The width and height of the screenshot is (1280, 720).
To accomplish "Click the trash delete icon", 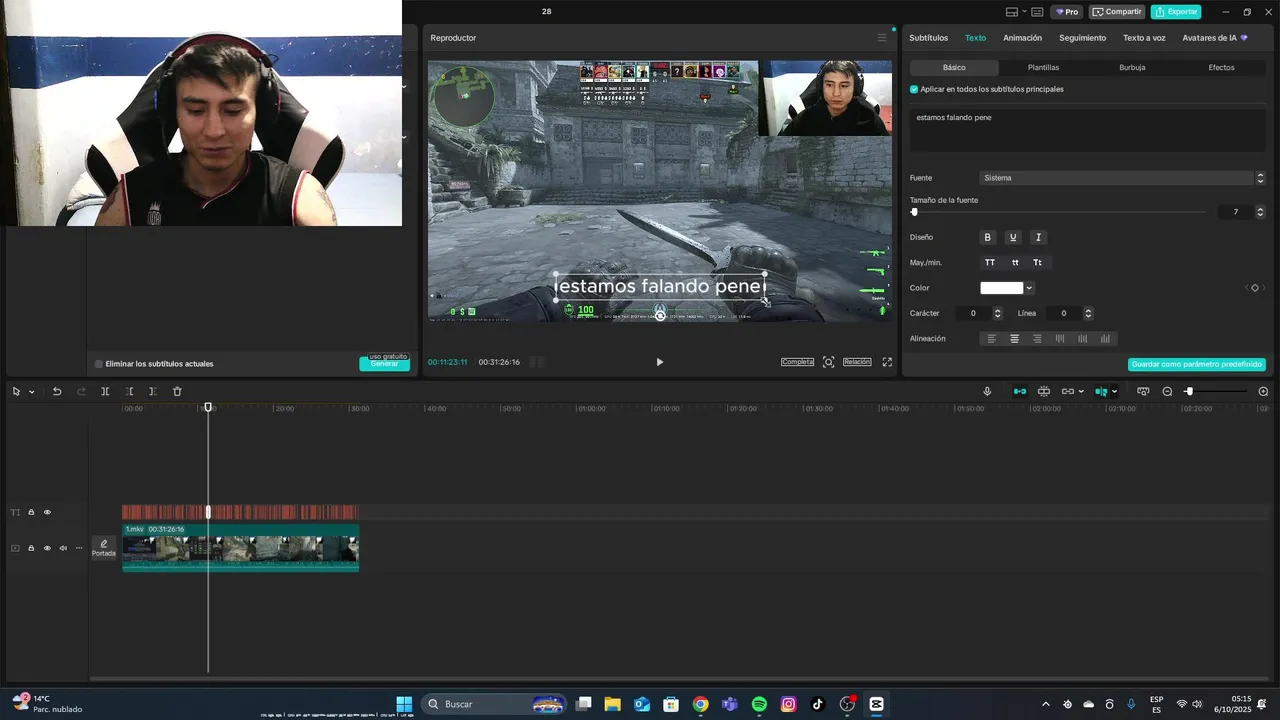I will (177, 391).
